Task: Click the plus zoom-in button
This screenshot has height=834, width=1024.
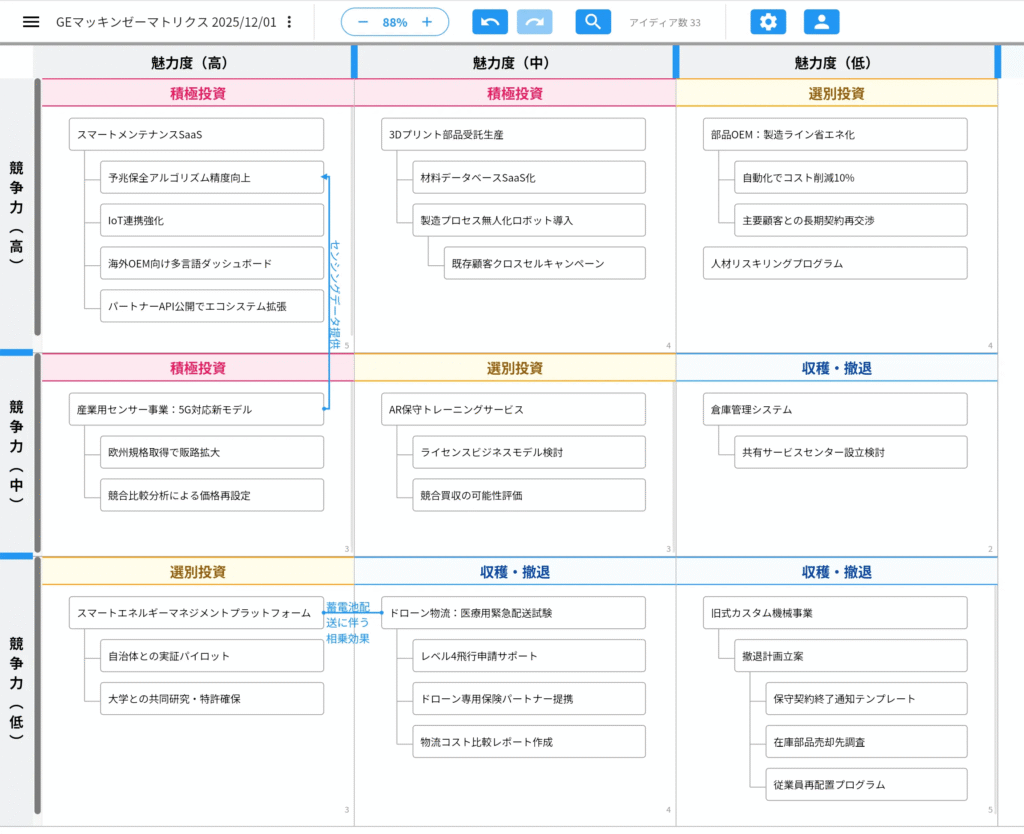Action: (427, 22)
